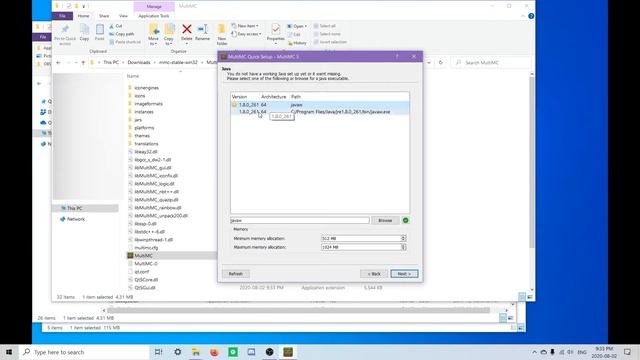Viewport: 640px width, 360px height.
Task: Click the History item in ribbon
Action: [x=297, y=42]
